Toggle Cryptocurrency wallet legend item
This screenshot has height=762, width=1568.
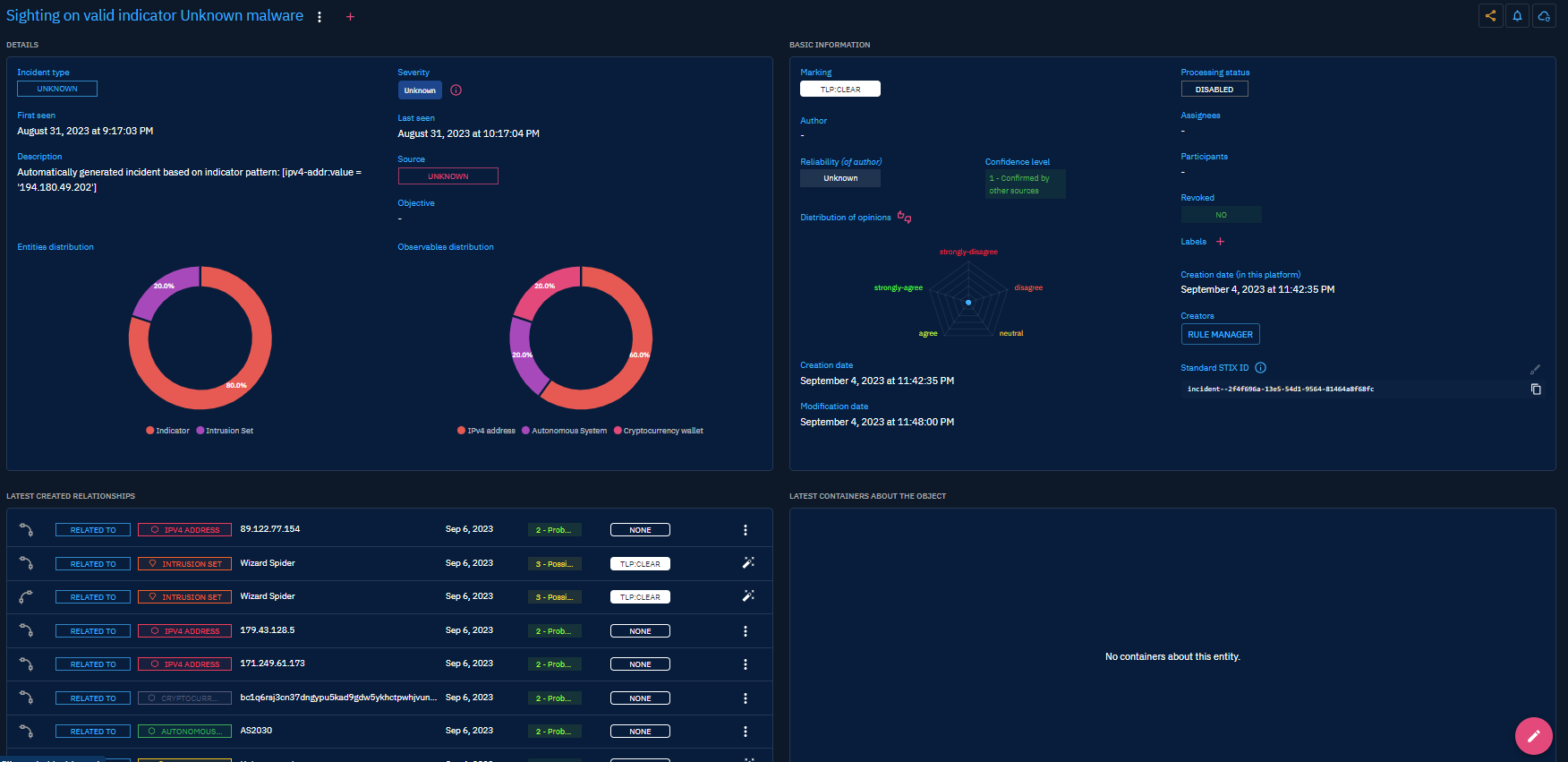pyautogui.click(x=658, y=431)
